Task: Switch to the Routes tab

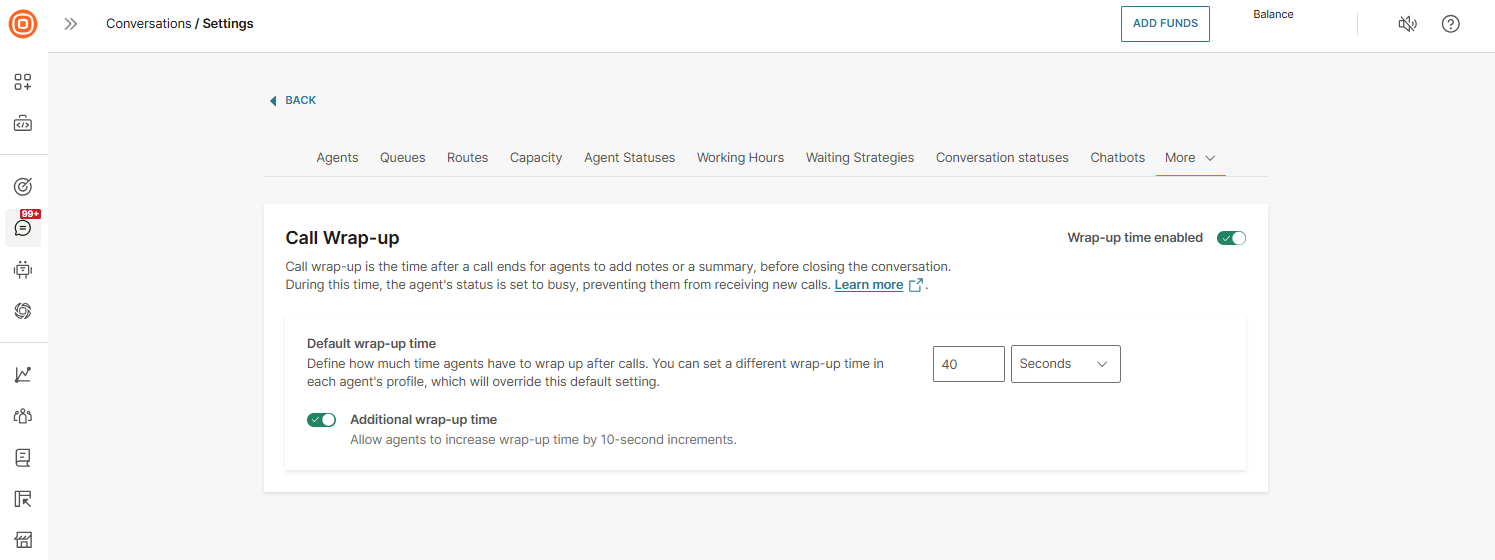Action: click(468, 158)
